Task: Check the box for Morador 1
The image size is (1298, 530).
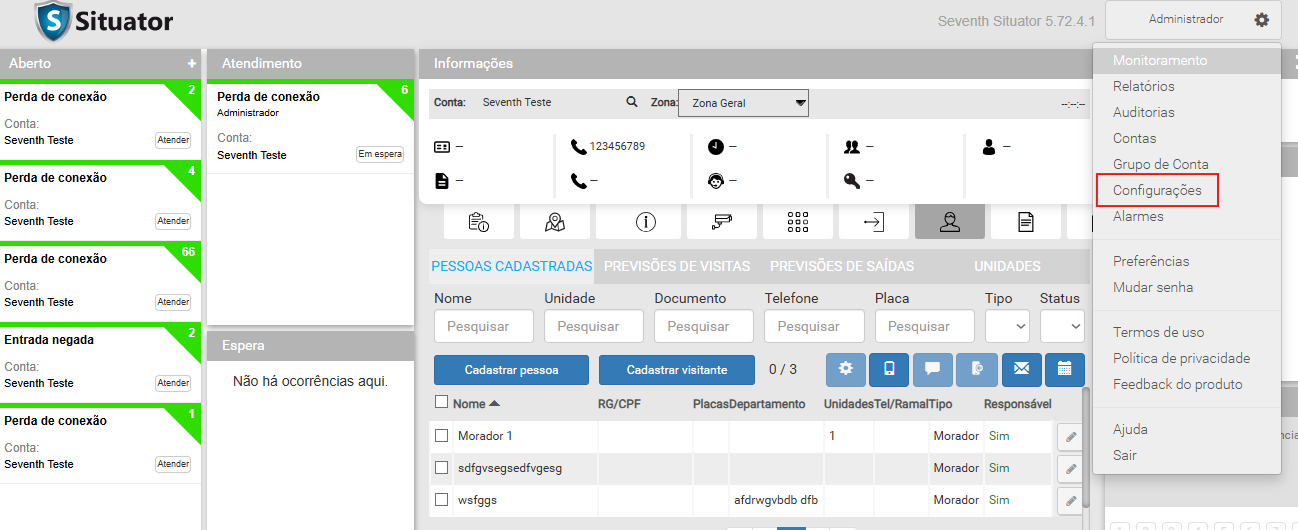Action: (441, 436)
